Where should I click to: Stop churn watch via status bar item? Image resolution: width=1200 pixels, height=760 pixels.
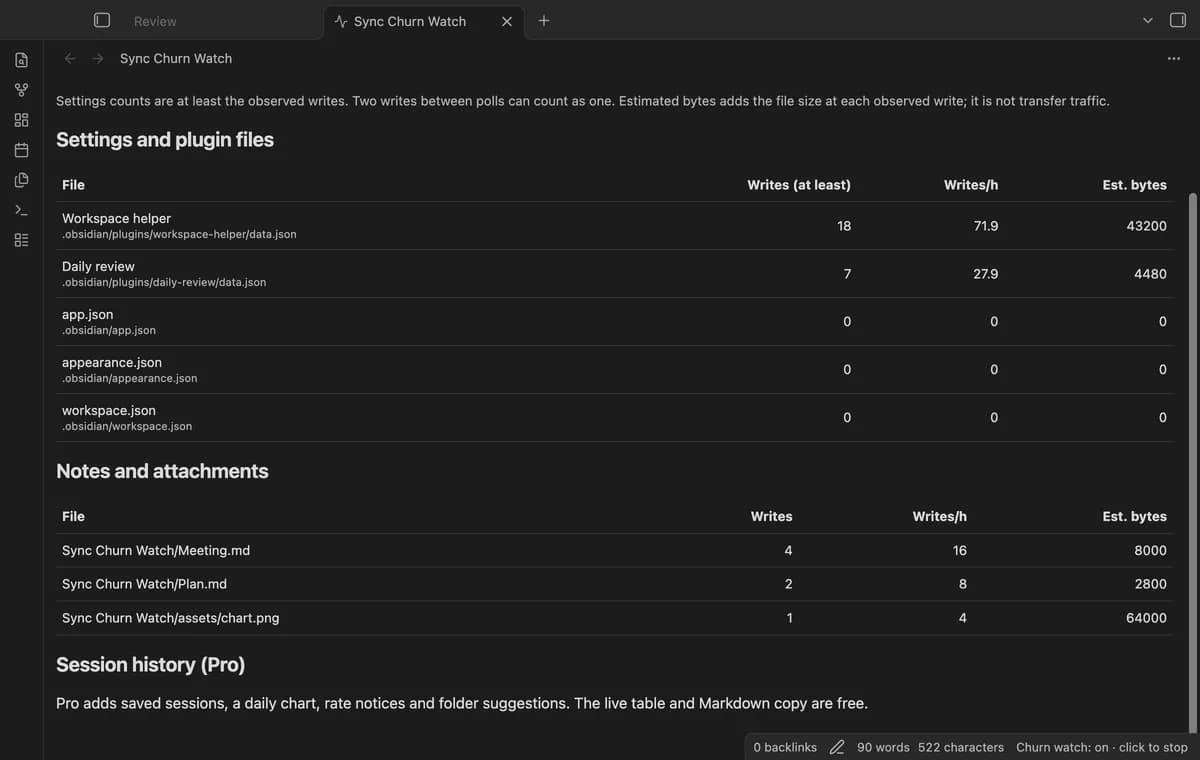click(1102, 747)
